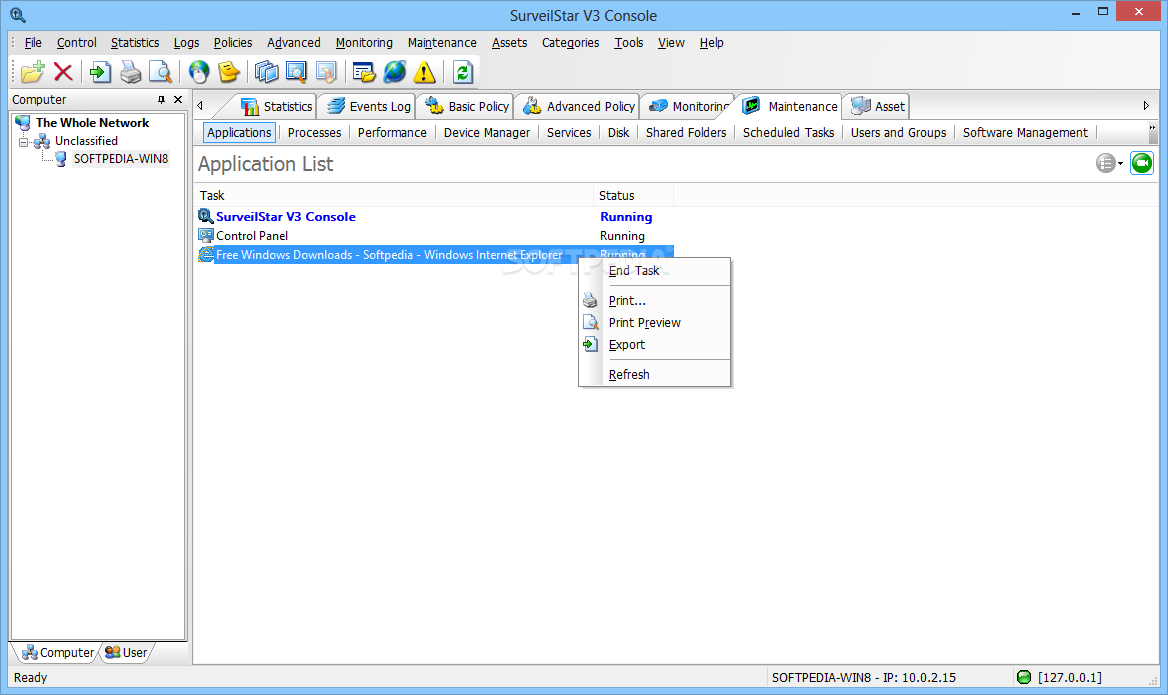
Task: Collapse the Unclassified tree node
Action: 24,141
